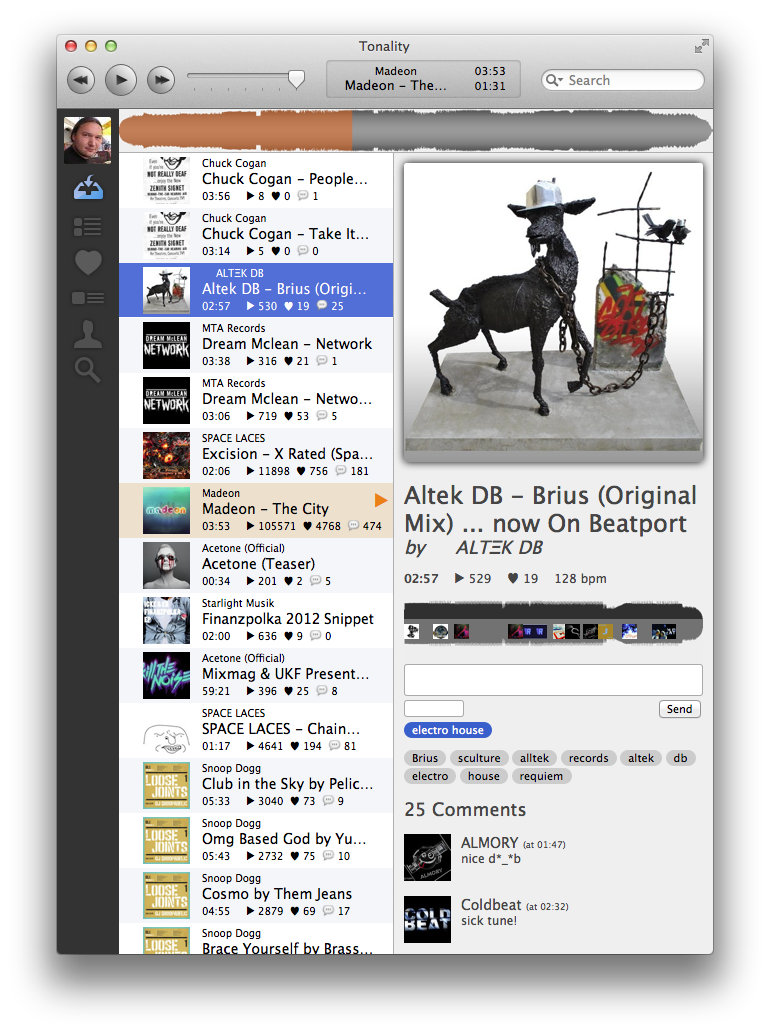This screenshot has width=770, height=1033.
Task: Open the Coldbeat commenter name link
Action: click(x=491, y=905)
